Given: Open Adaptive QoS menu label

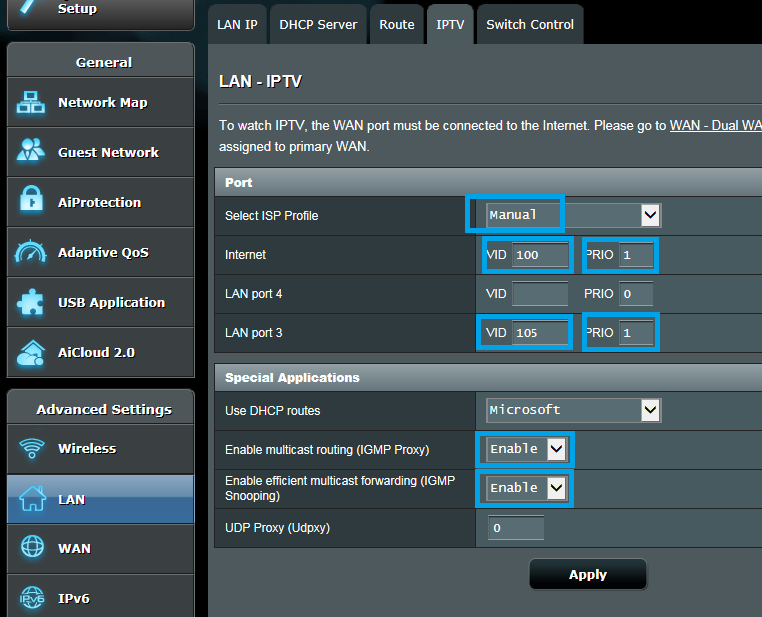Looking at the screenshot, I should 103,253.
